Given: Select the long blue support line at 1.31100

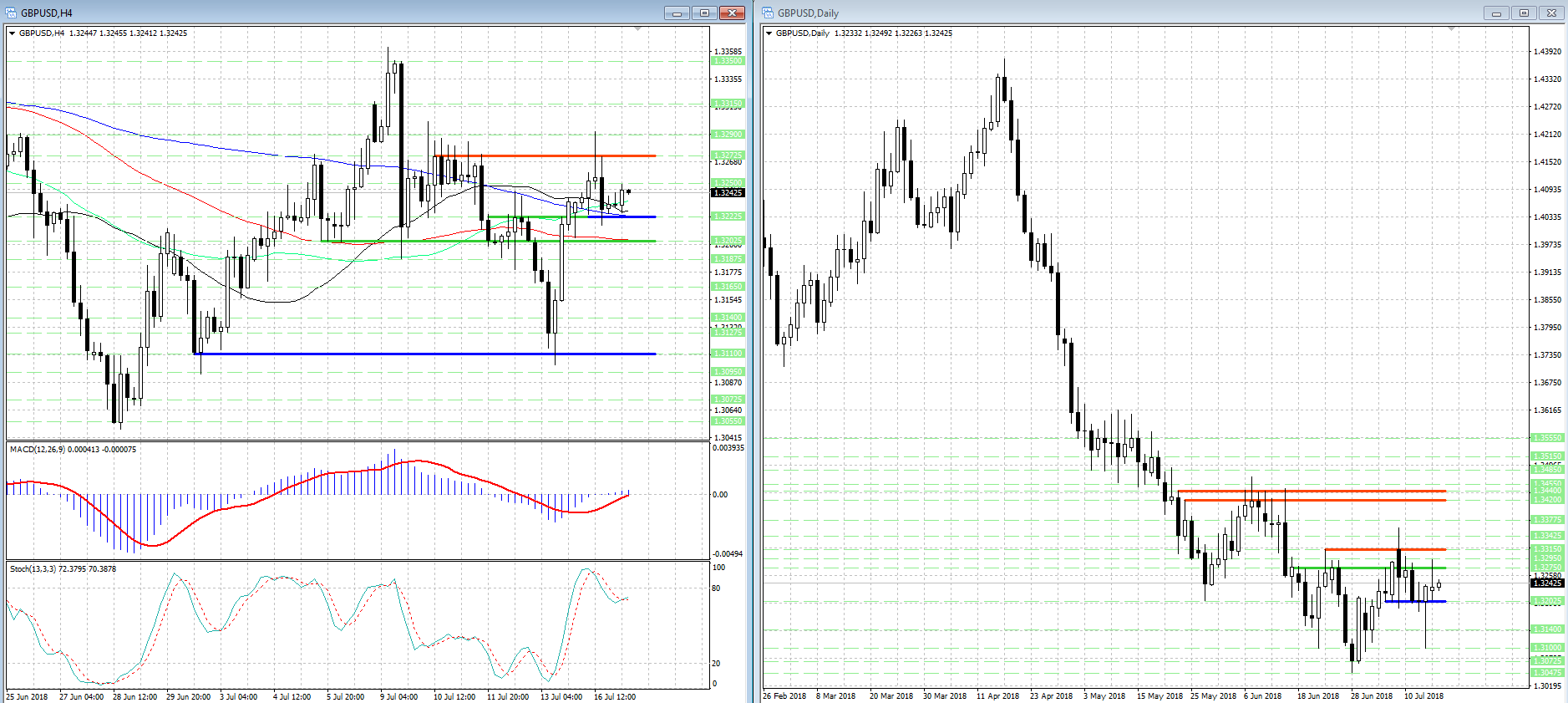Looking at the screenshot, I should (425, 354).
